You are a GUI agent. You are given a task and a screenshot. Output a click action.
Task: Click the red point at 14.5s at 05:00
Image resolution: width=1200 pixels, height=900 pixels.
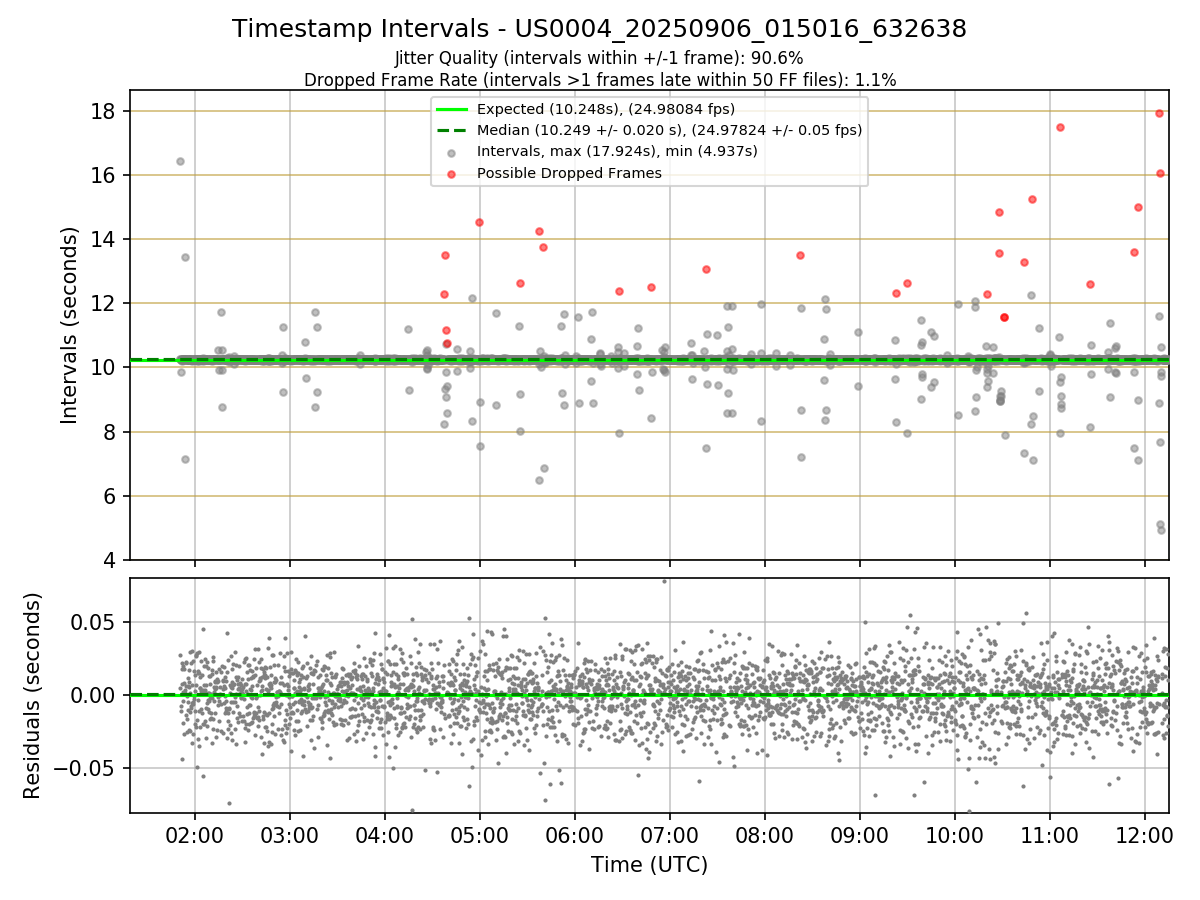point(479,222)
